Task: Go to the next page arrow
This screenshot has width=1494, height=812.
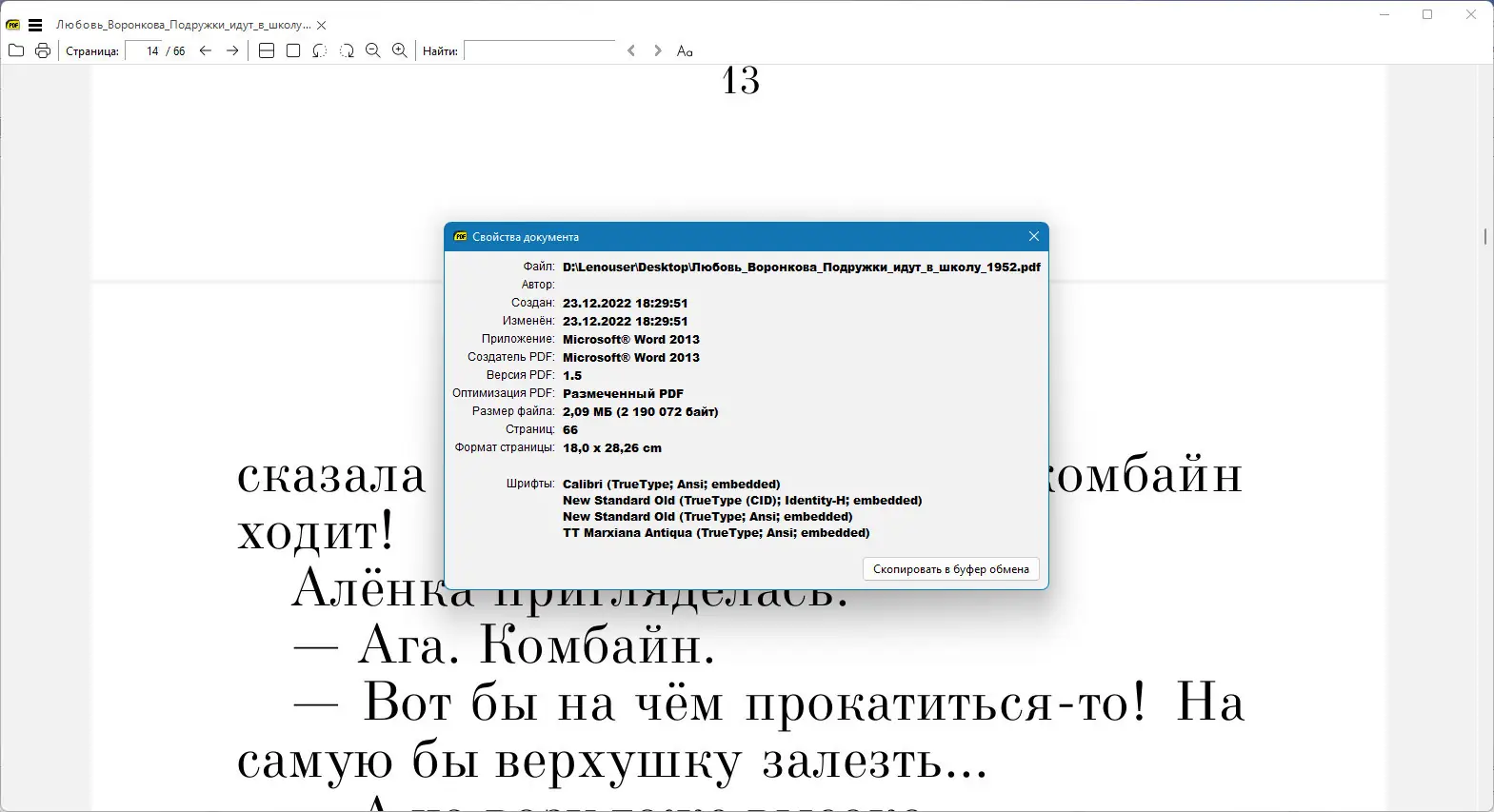Action: (x=232, y=50)
